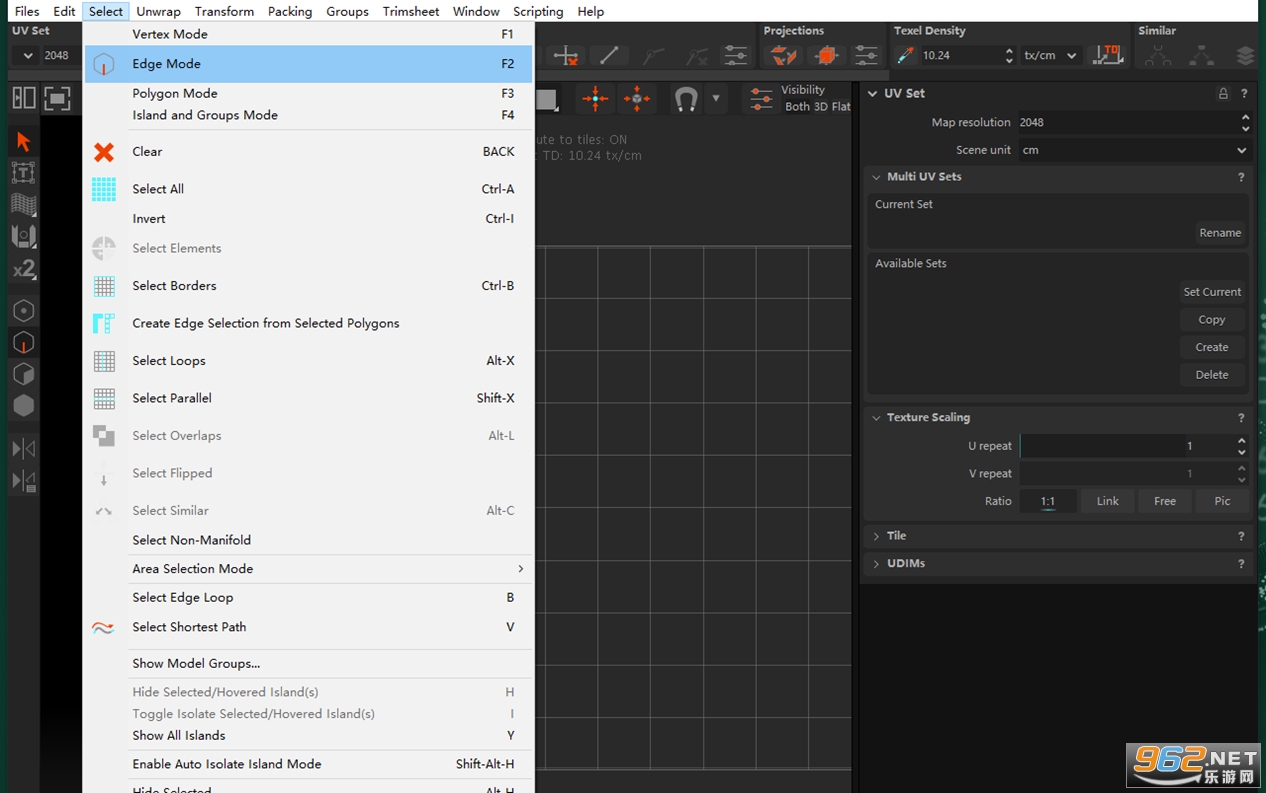The image size is (1266, 793).
Task: Switch to island mode solid hexagon icon
Action: tap(23, 406)
